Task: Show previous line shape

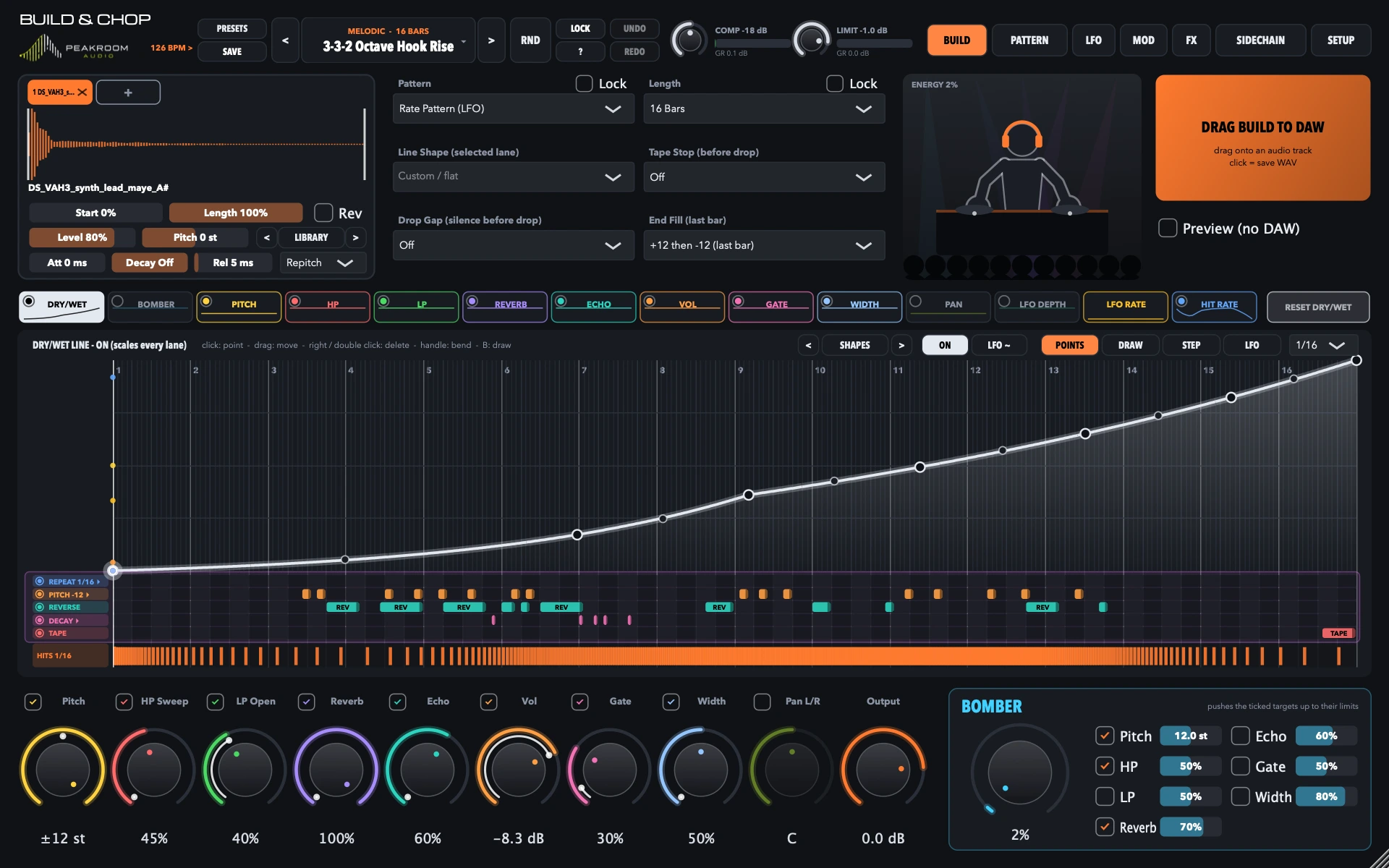Action: tap(808, 345)
